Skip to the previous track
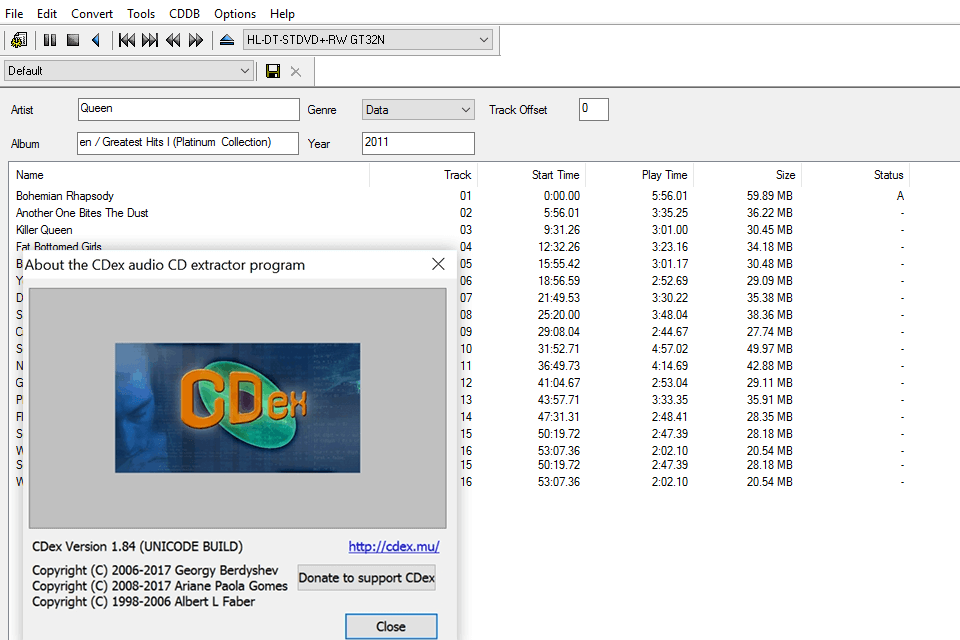Image resolution: width=960 pixels, height=640 pixels. pos(127,40)
